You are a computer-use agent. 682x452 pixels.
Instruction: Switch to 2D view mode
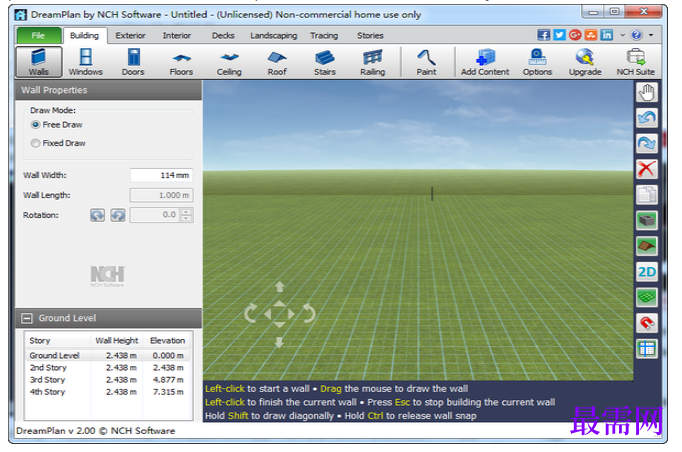(647, 272)
